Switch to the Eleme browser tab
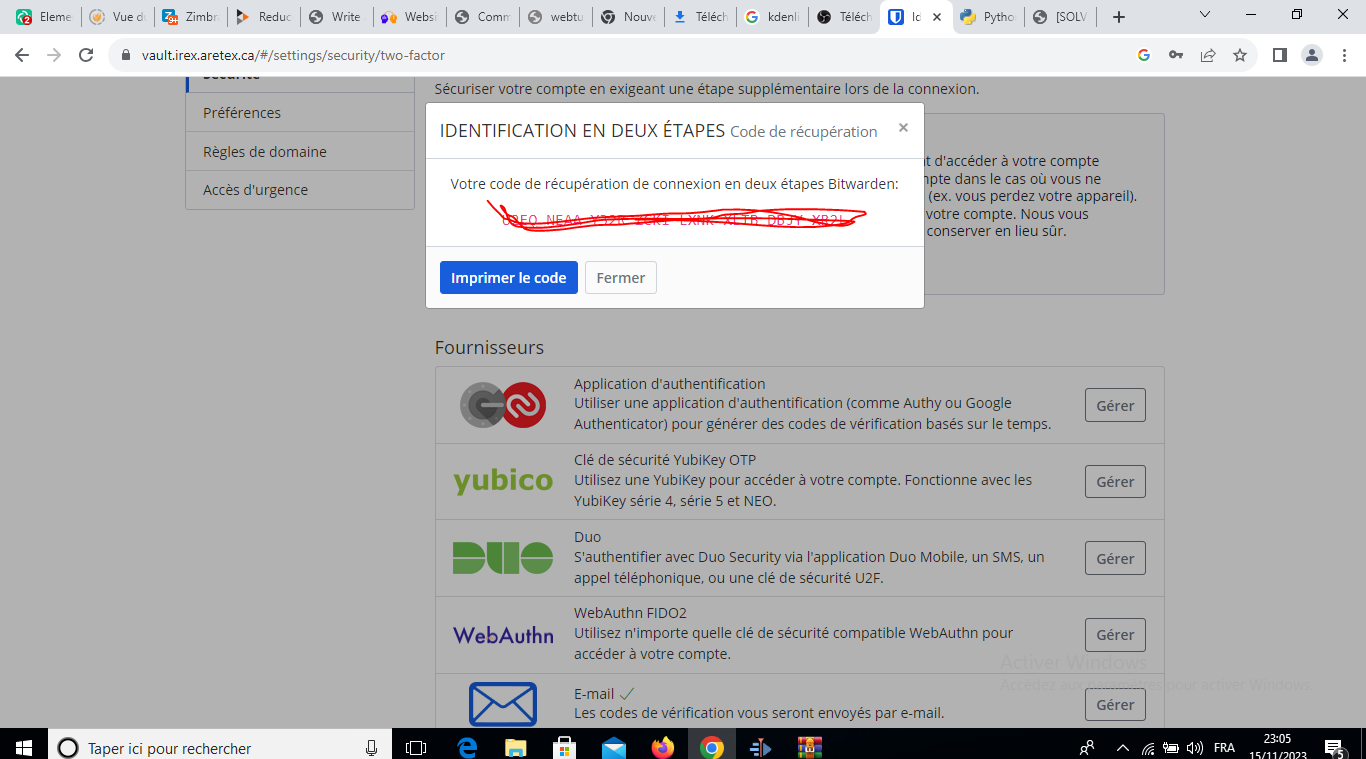This screenshot has width=1366, height=759. click(44, 17)
